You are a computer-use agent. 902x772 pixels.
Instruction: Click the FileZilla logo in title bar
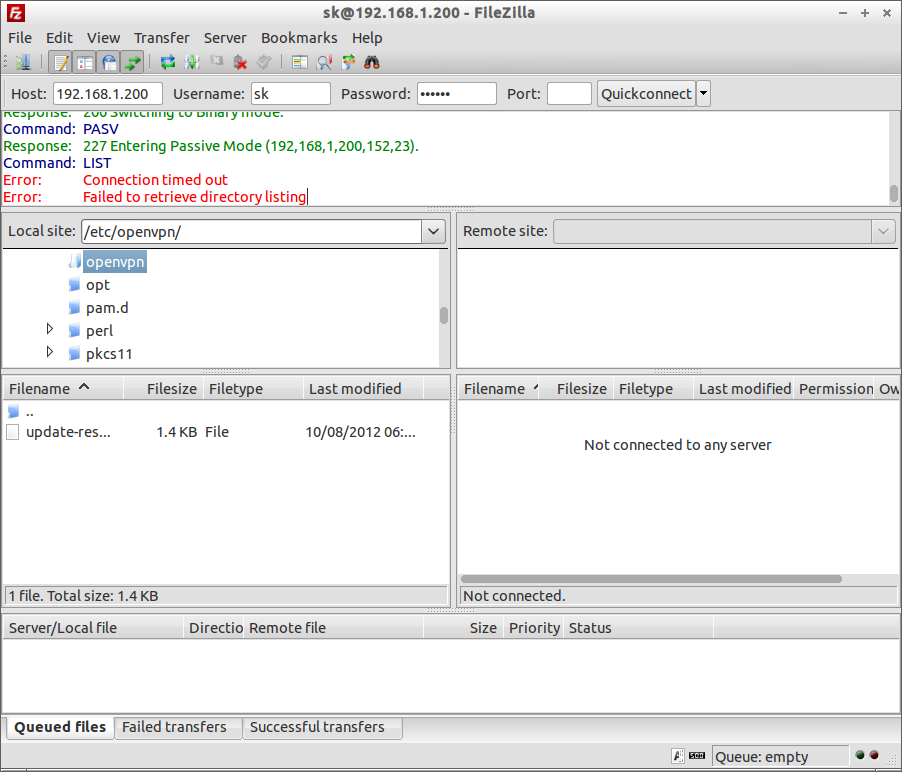click(x=16, y=13)
